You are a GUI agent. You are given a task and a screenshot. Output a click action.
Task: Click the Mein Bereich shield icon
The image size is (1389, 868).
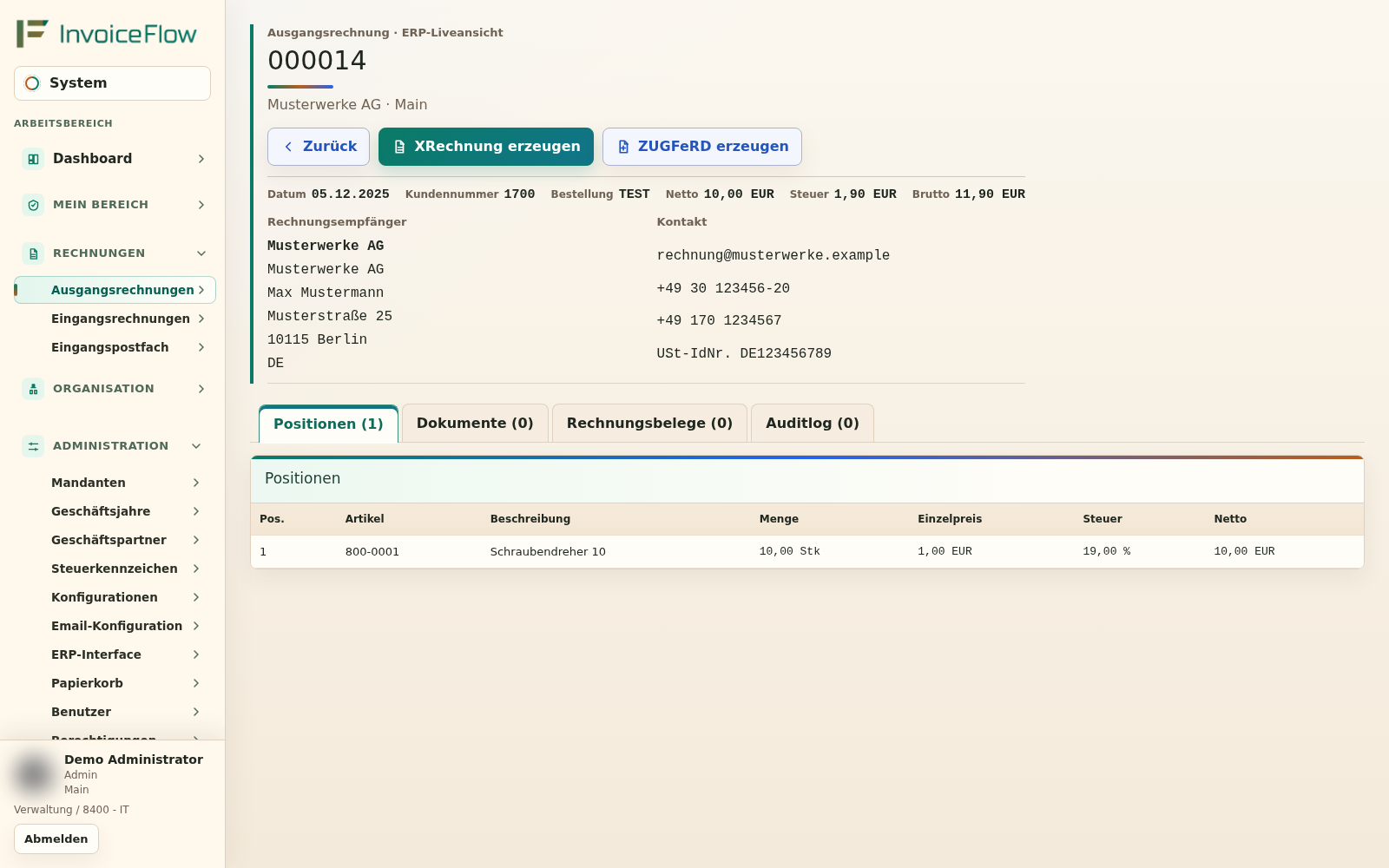(33, 205)
